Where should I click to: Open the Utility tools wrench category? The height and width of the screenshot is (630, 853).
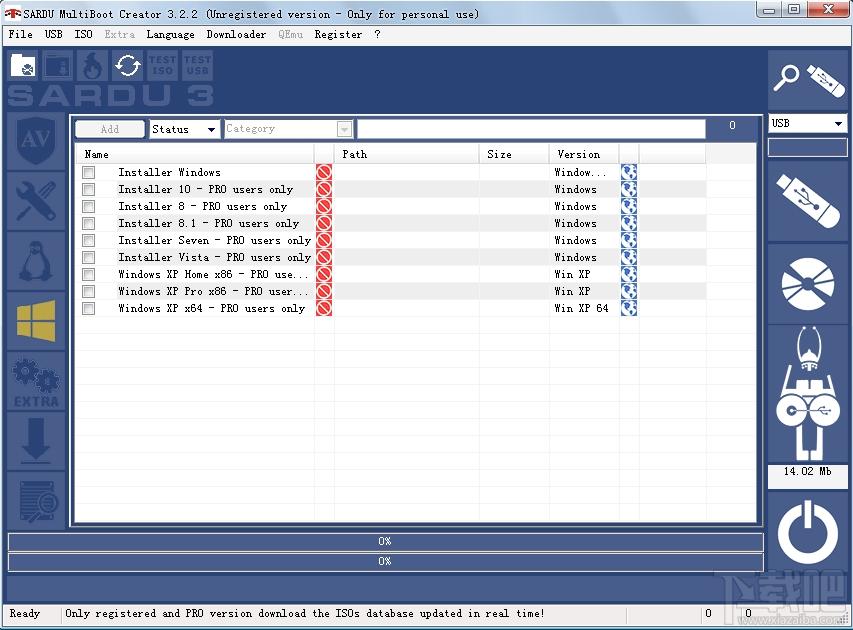(36, 201)
